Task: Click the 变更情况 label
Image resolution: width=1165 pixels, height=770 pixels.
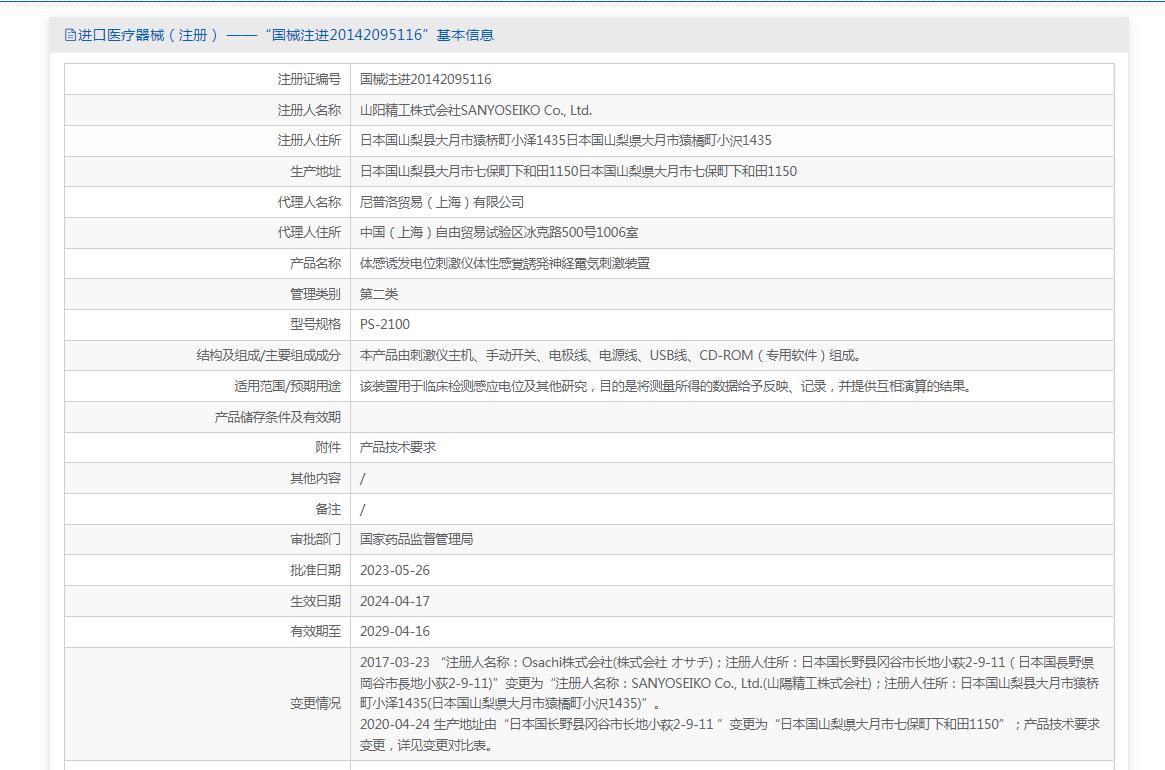Action: tap(316, 703)
